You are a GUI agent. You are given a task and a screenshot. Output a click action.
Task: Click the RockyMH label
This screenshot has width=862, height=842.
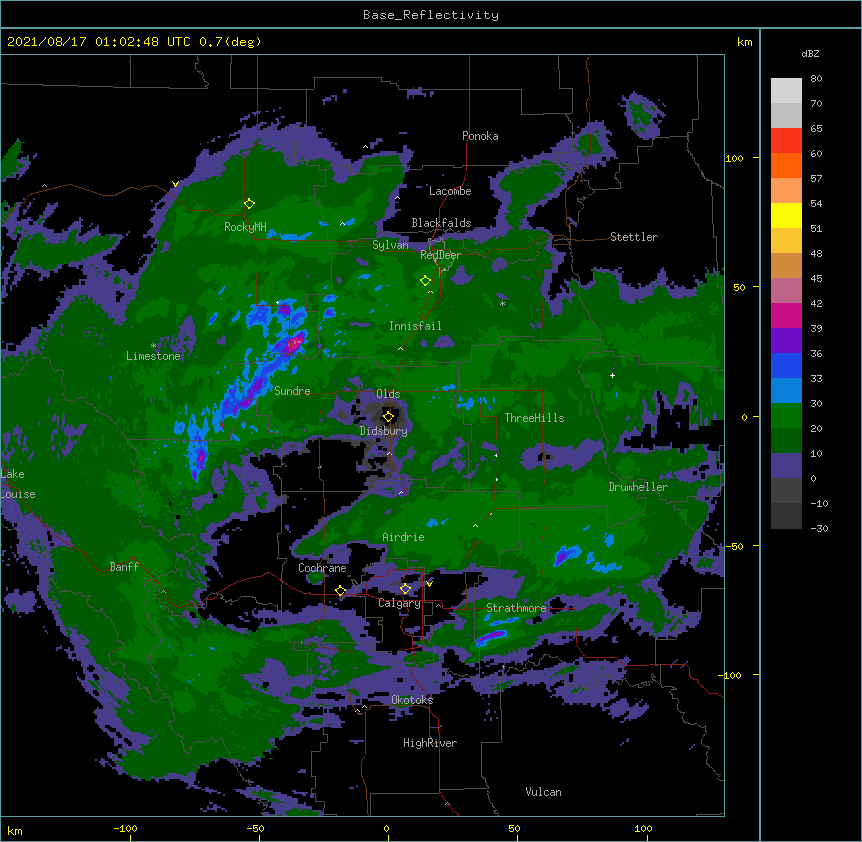(245, 227)
